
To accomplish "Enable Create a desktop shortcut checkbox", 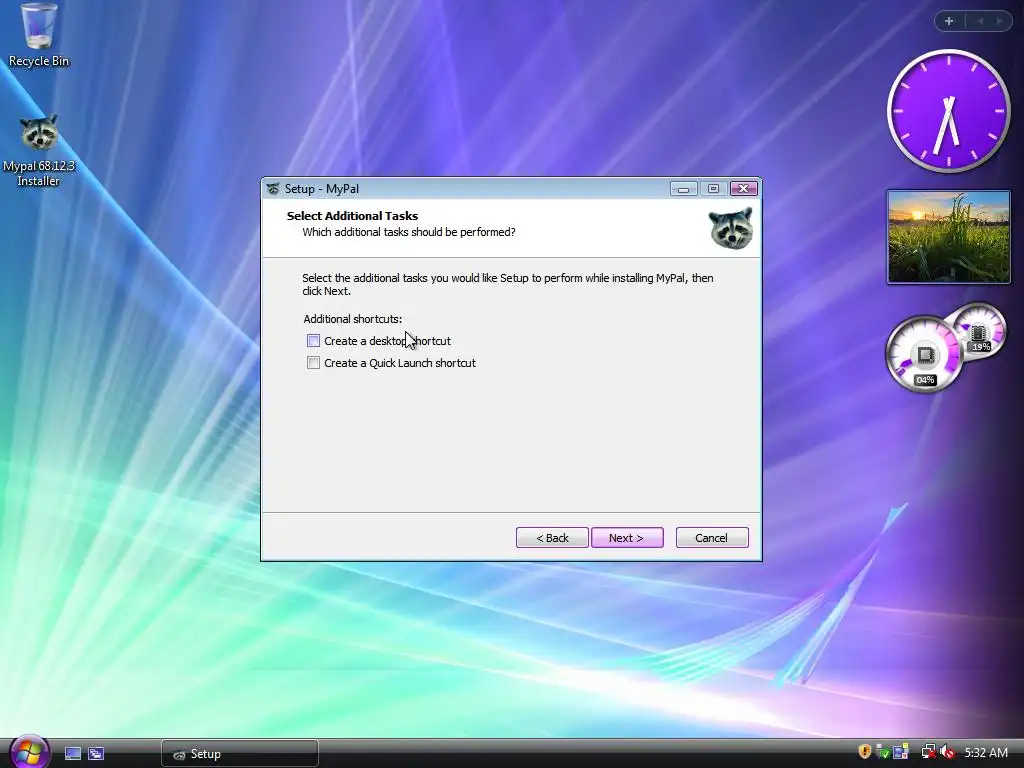I will pos(313,341).
